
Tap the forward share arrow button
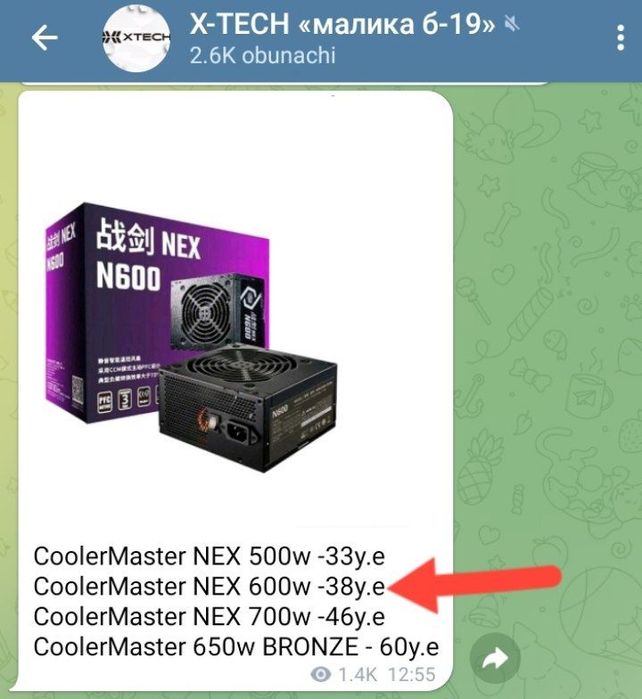[495, 658]
